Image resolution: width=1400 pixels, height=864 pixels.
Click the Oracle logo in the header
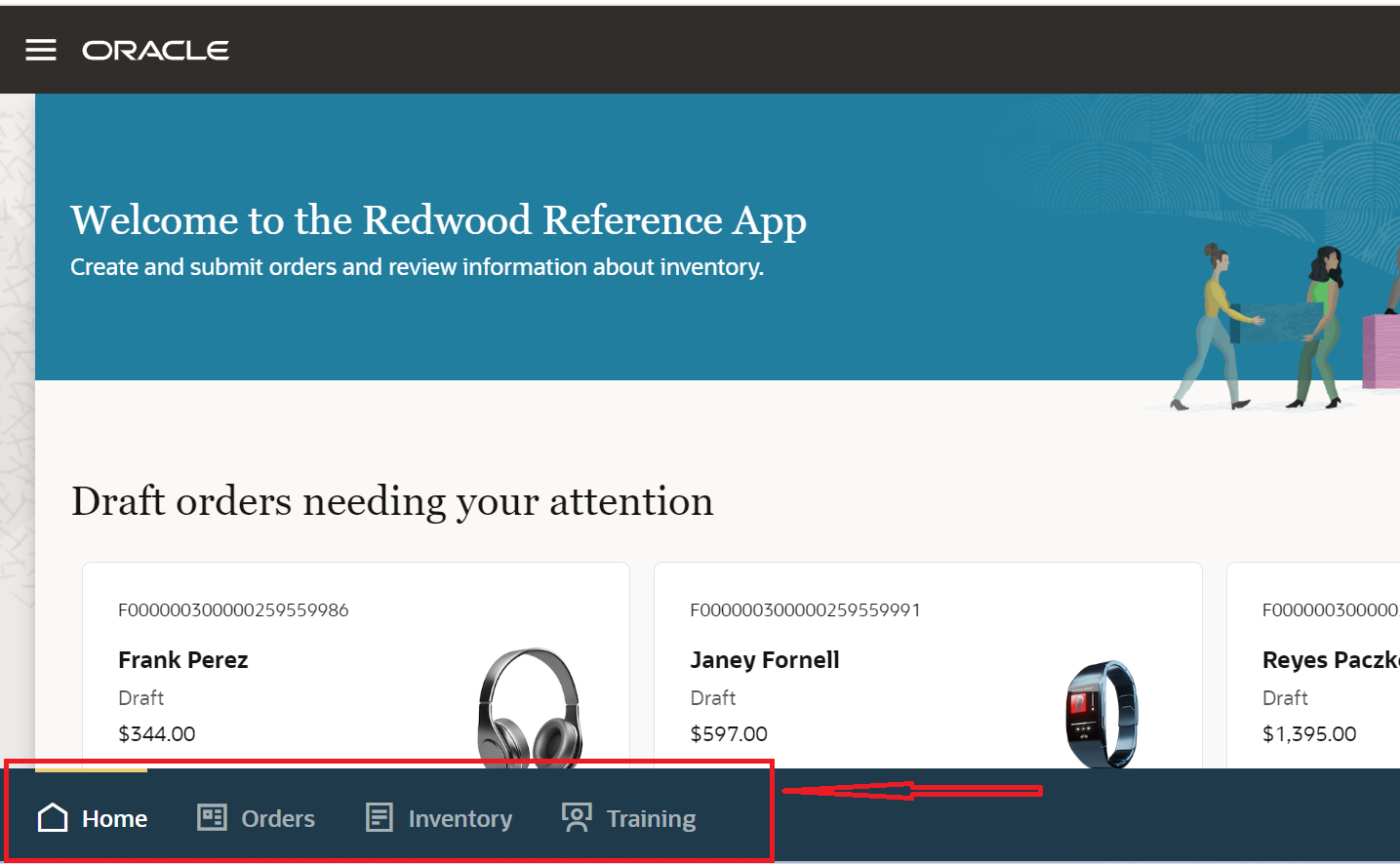tap(156, 49)
